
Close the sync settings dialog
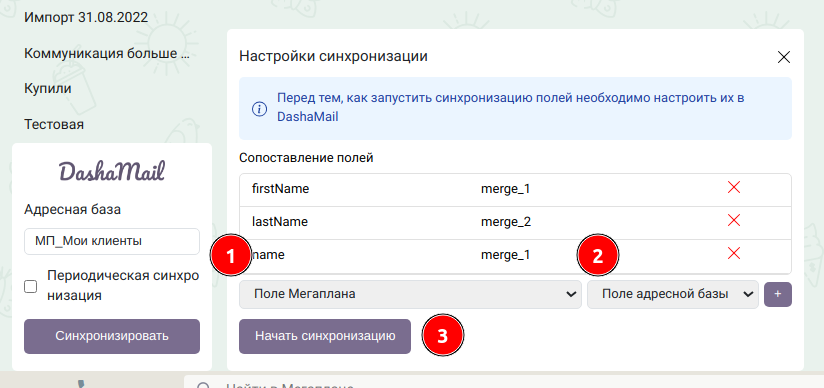click(784, 57)
